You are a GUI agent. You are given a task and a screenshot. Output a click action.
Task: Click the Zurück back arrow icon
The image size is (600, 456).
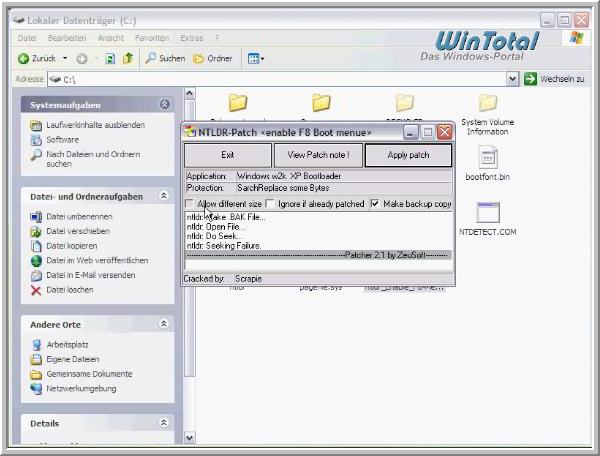click(x=23, y=59)
